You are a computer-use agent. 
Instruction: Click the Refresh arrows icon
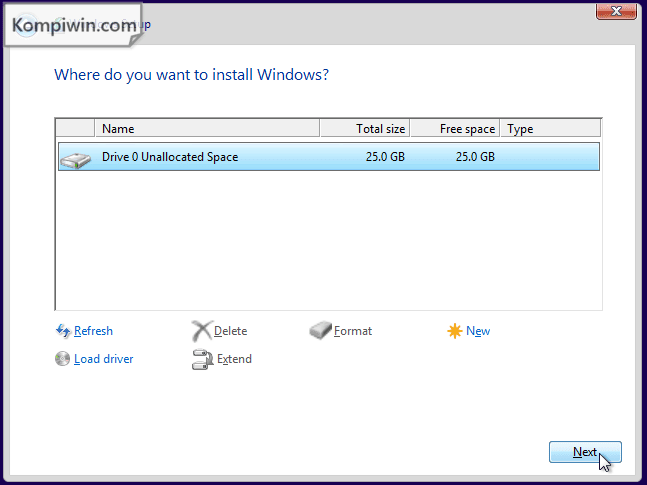point(63,331)
